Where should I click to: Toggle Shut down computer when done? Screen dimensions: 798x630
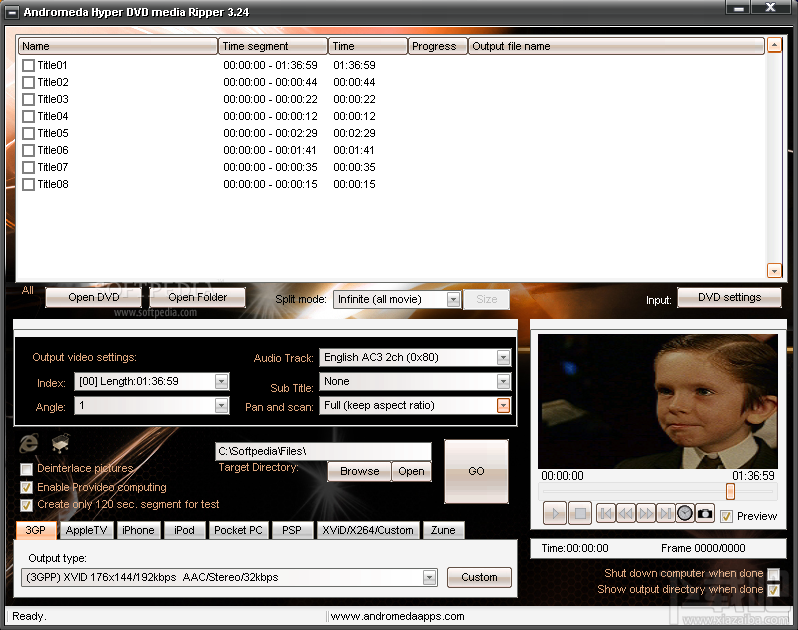pos(773,574)
